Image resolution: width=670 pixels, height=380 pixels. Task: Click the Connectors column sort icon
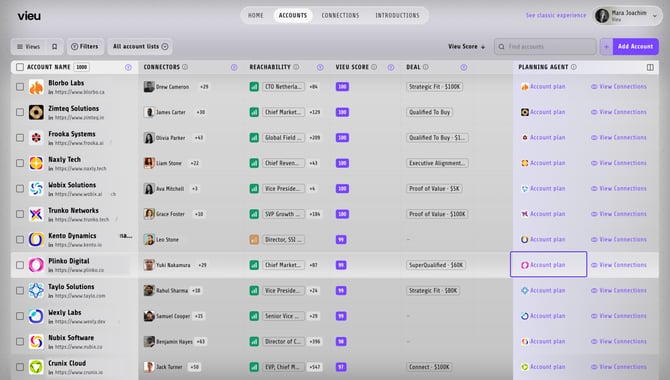point(234,67)
